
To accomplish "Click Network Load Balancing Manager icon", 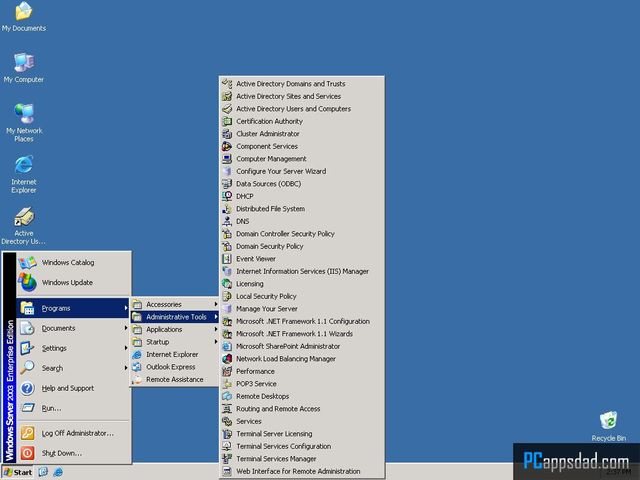I will point(227,359).
